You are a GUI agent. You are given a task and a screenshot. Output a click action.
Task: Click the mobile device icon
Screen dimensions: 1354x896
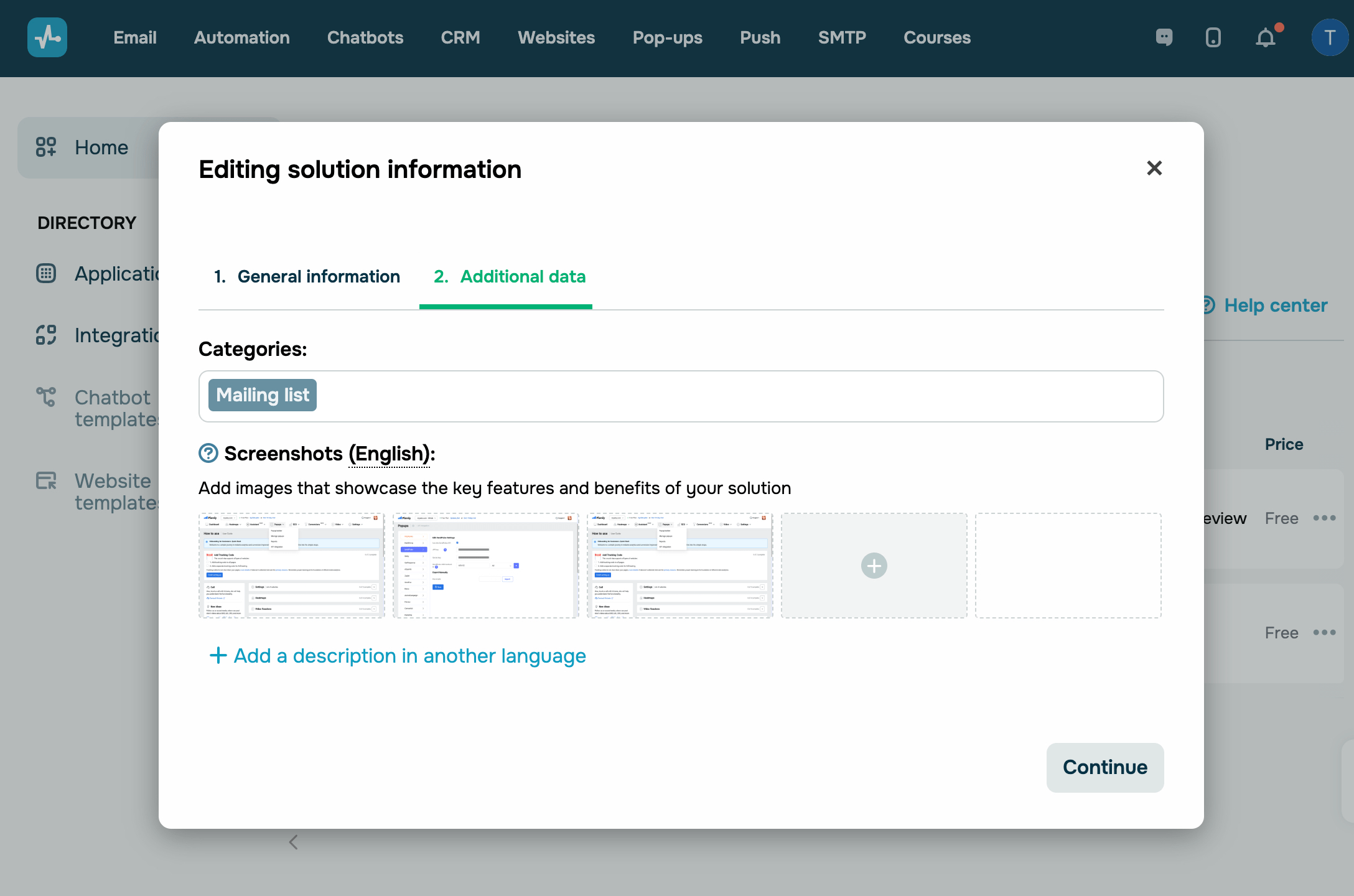pyautogui.click(x=1213, y=37)
